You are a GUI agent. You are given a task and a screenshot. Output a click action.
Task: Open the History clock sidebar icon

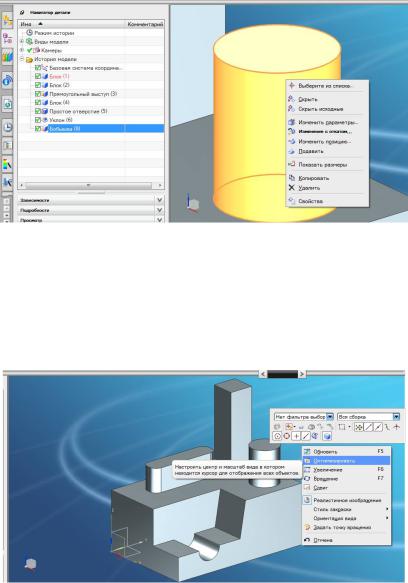coord(7,127)
